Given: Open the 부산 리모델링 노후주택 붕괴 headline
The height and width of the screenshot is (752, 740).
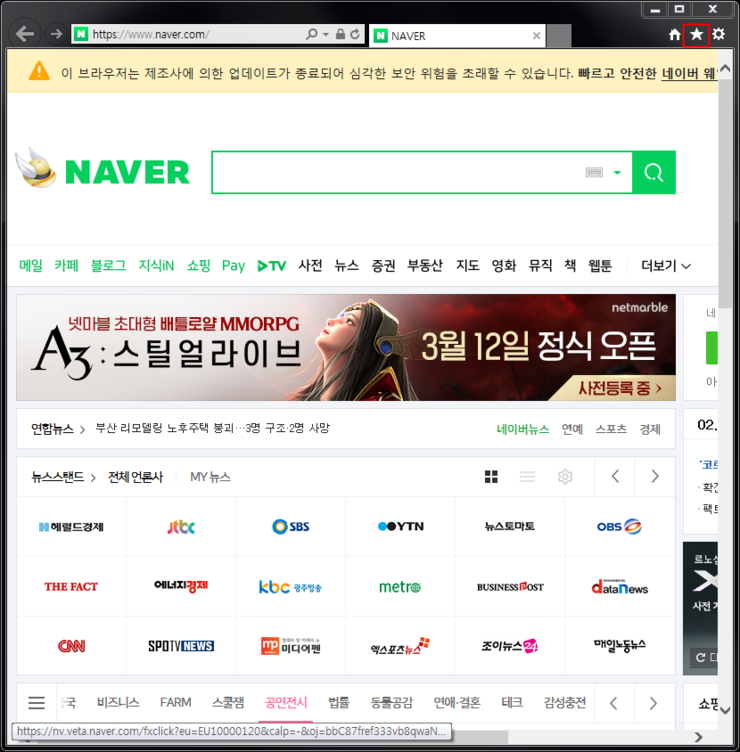Looking at the screenshot, I should click(212, 428).
